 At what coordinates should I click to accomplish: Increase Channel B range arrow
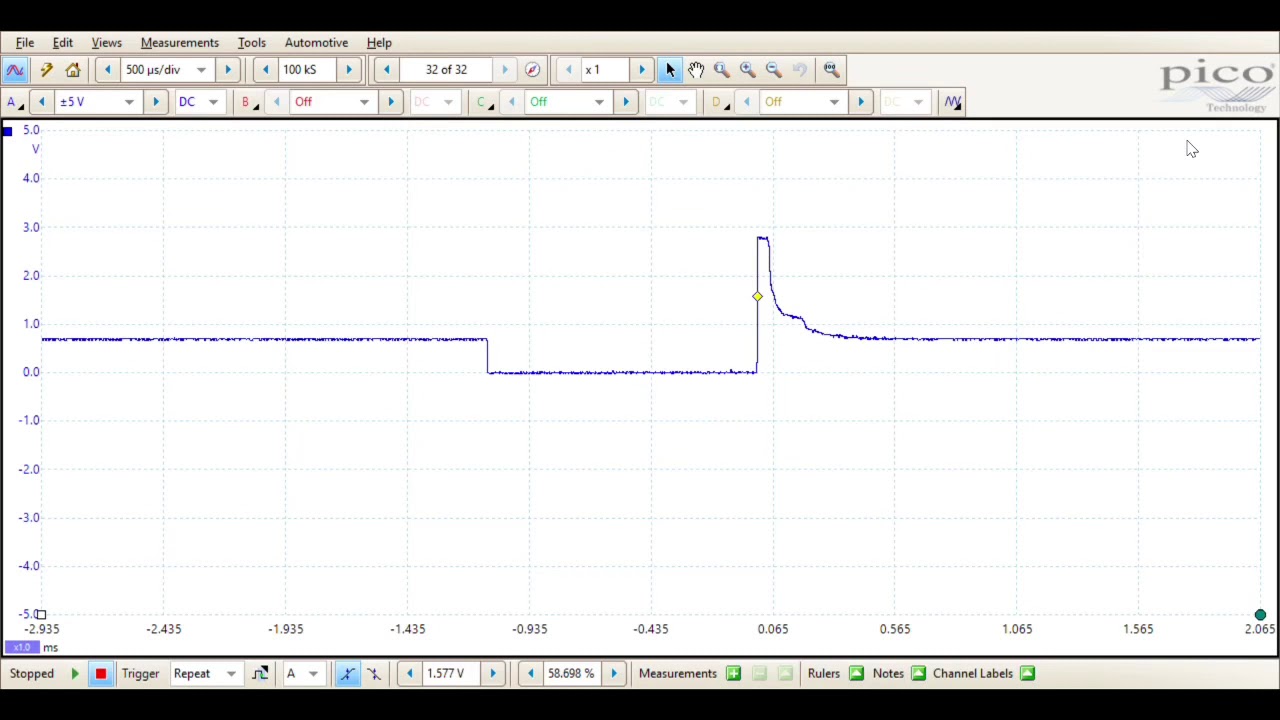pyautogui.click(x=391, y=102)
